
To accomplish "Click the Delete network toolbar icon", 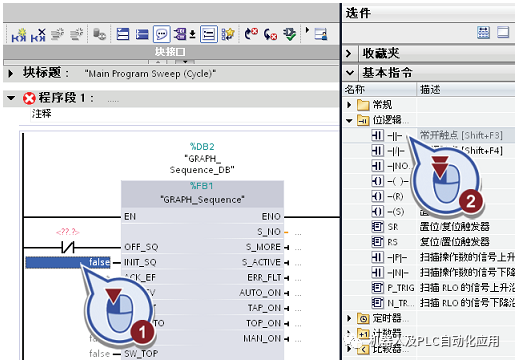I will coord(38,35).
